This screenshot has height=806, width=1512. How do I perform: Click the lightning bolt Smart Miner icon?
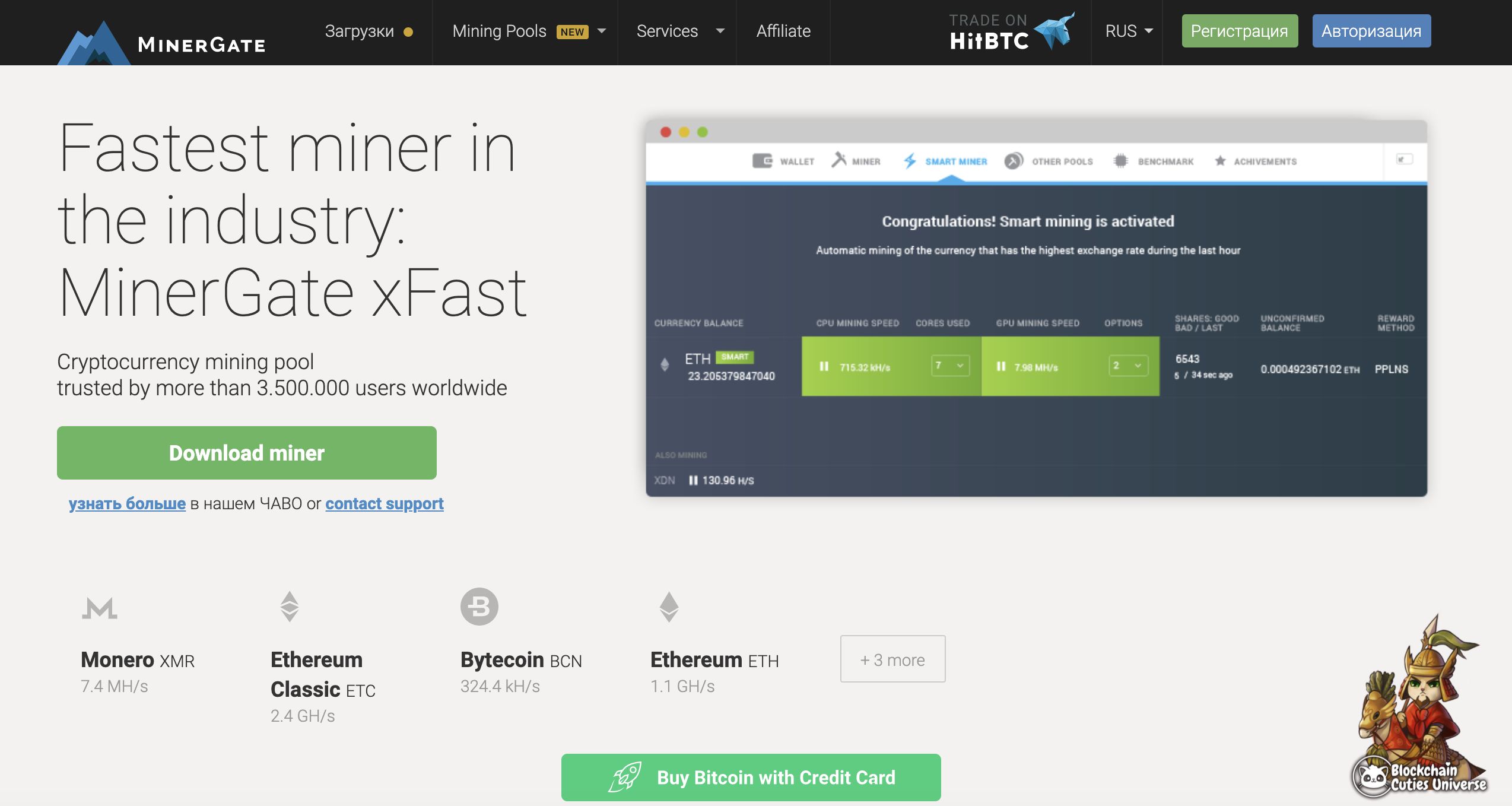[910, 161]
